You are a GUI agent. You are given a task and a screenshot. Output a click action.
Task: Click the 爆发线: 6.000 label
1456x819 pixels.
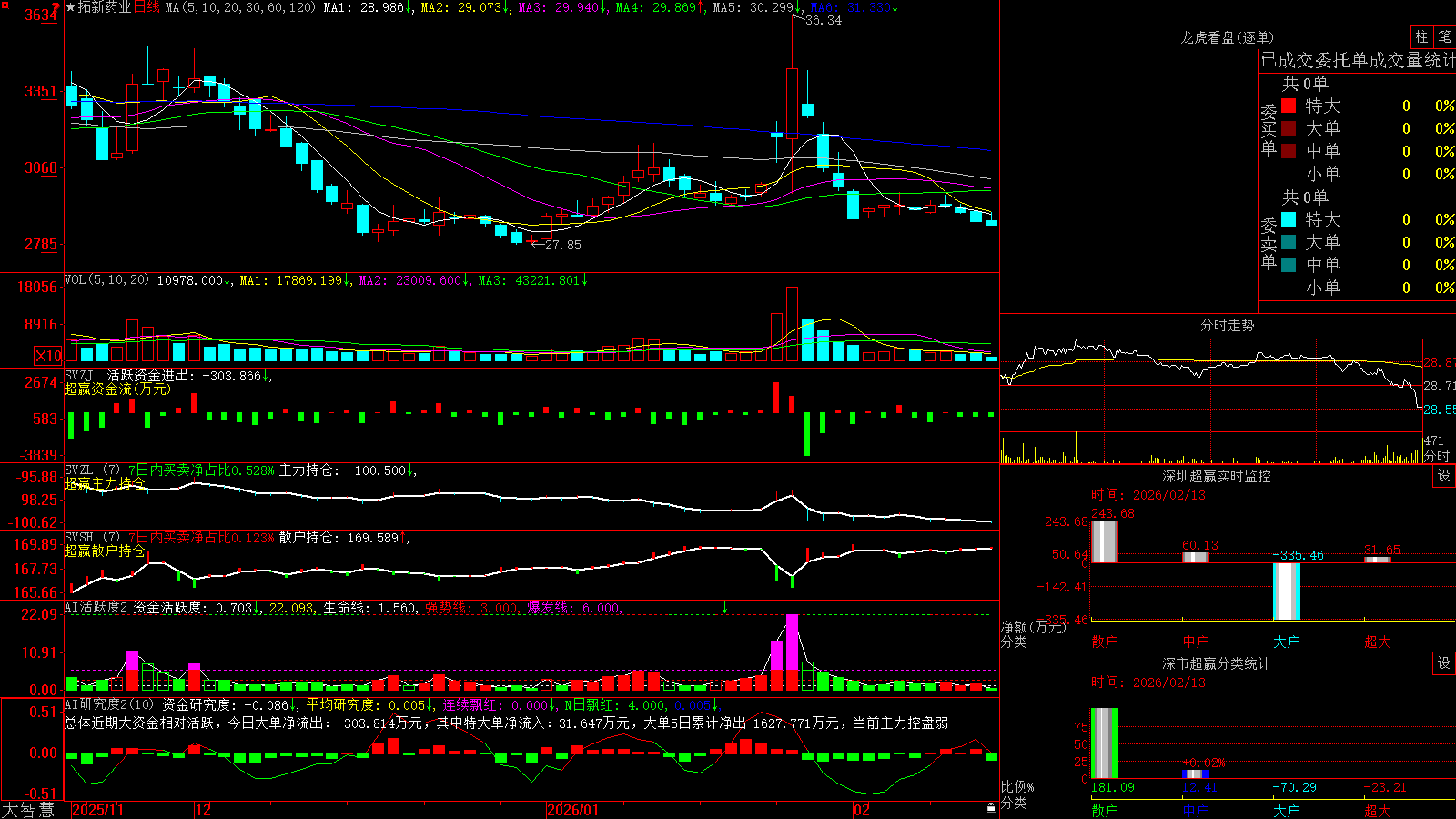573,608
